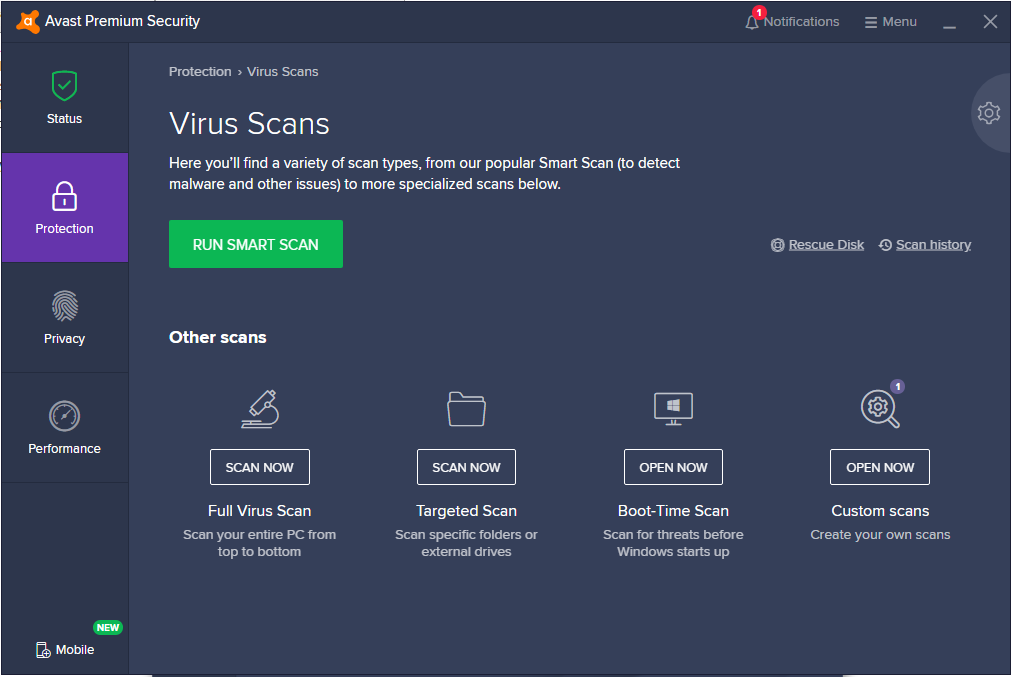This screenshot has width=1013, height=677.
Task: Click the Virus Scans page heading
Action: 249,123
